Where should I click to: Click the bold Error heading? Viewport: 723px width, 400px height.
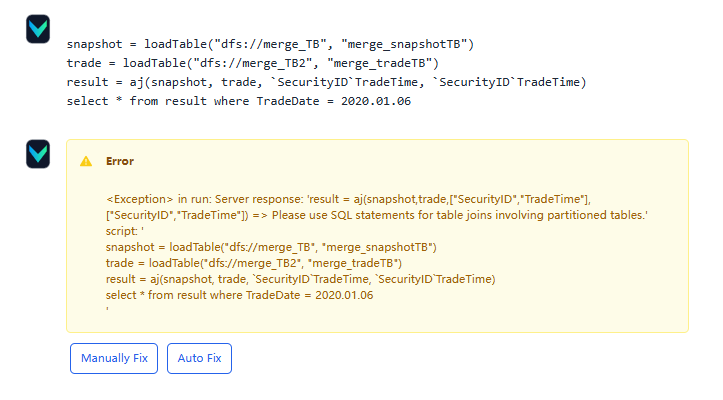pyautogui.click(x=120, y=161)
